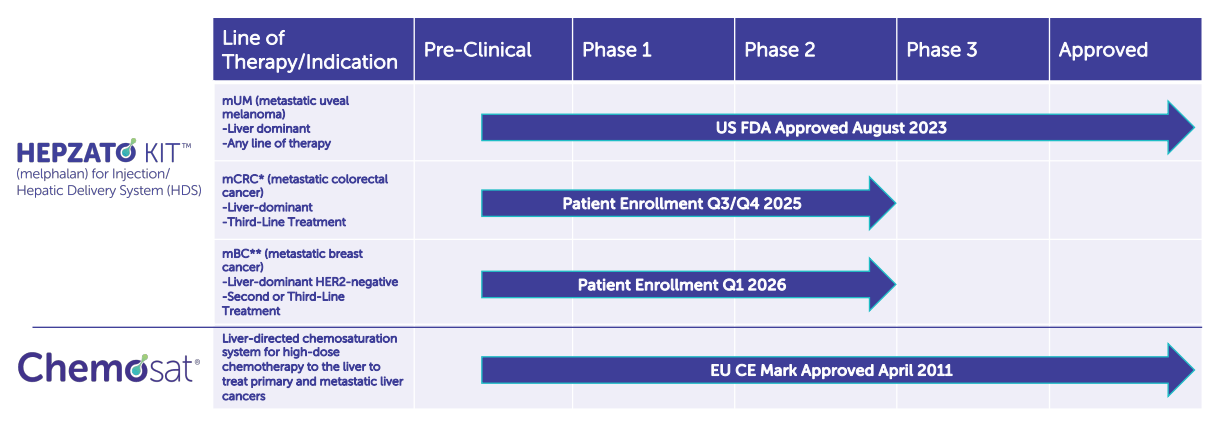
Task: Select the Pre-Clinical column header
Action: (x=478, y=50)
